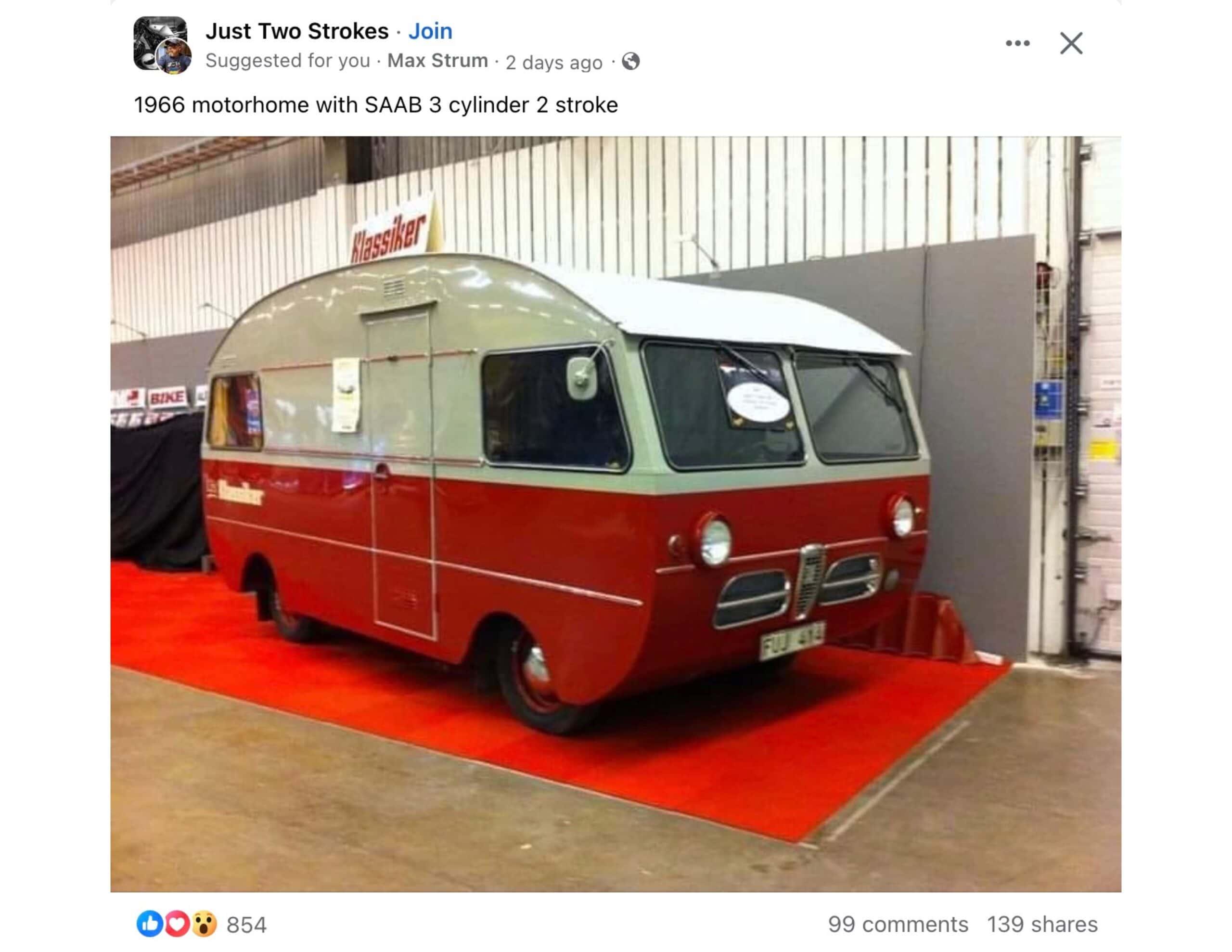Image resolution: width=1232 pixels, height=952 pixels.
Task: Click the 1966 motorhome caption text
Action: click(x=376, y=105)
